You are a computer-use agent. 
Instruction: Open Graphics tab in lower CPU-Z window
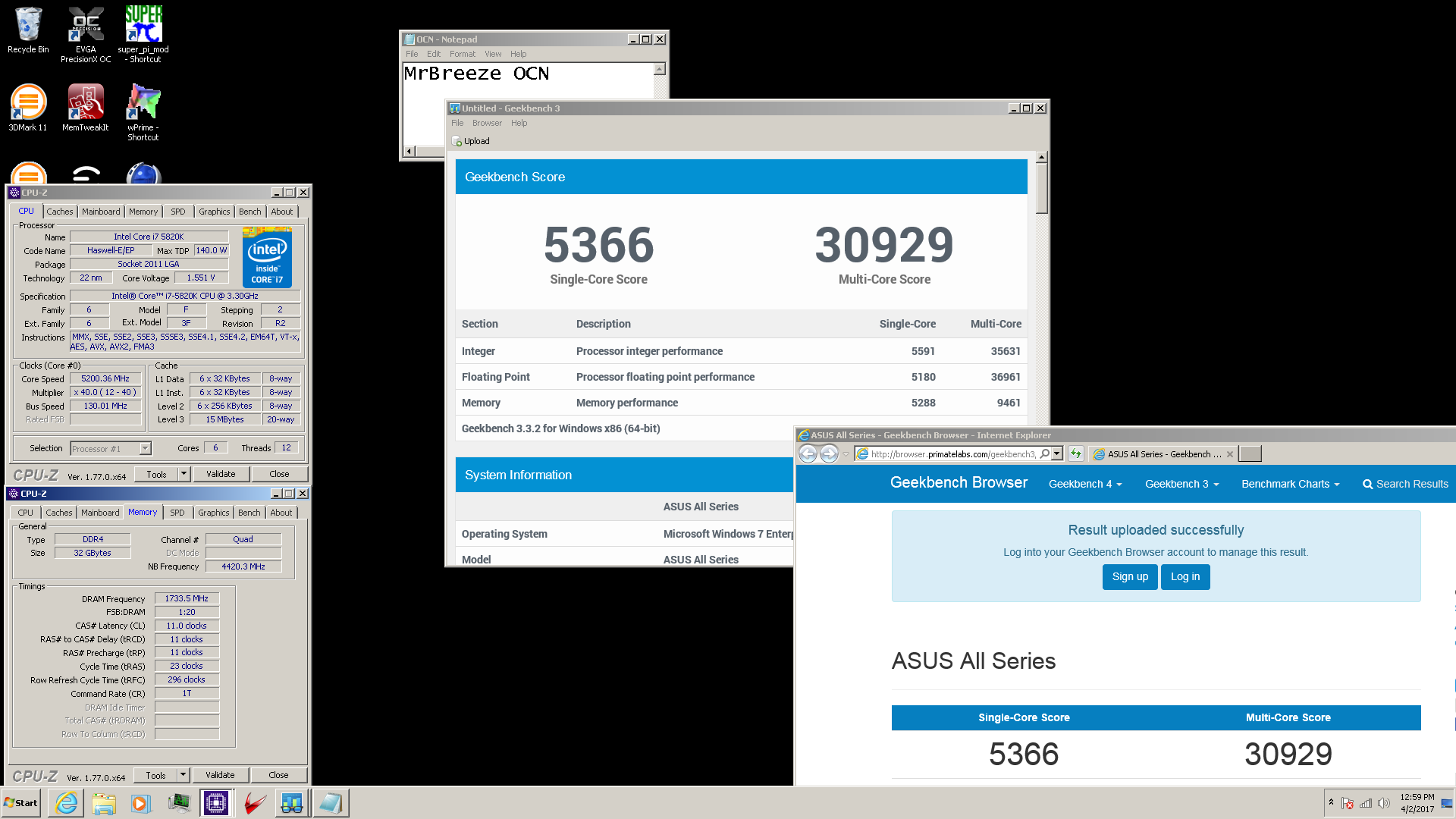pyautogui.click(x=213, y=513)
